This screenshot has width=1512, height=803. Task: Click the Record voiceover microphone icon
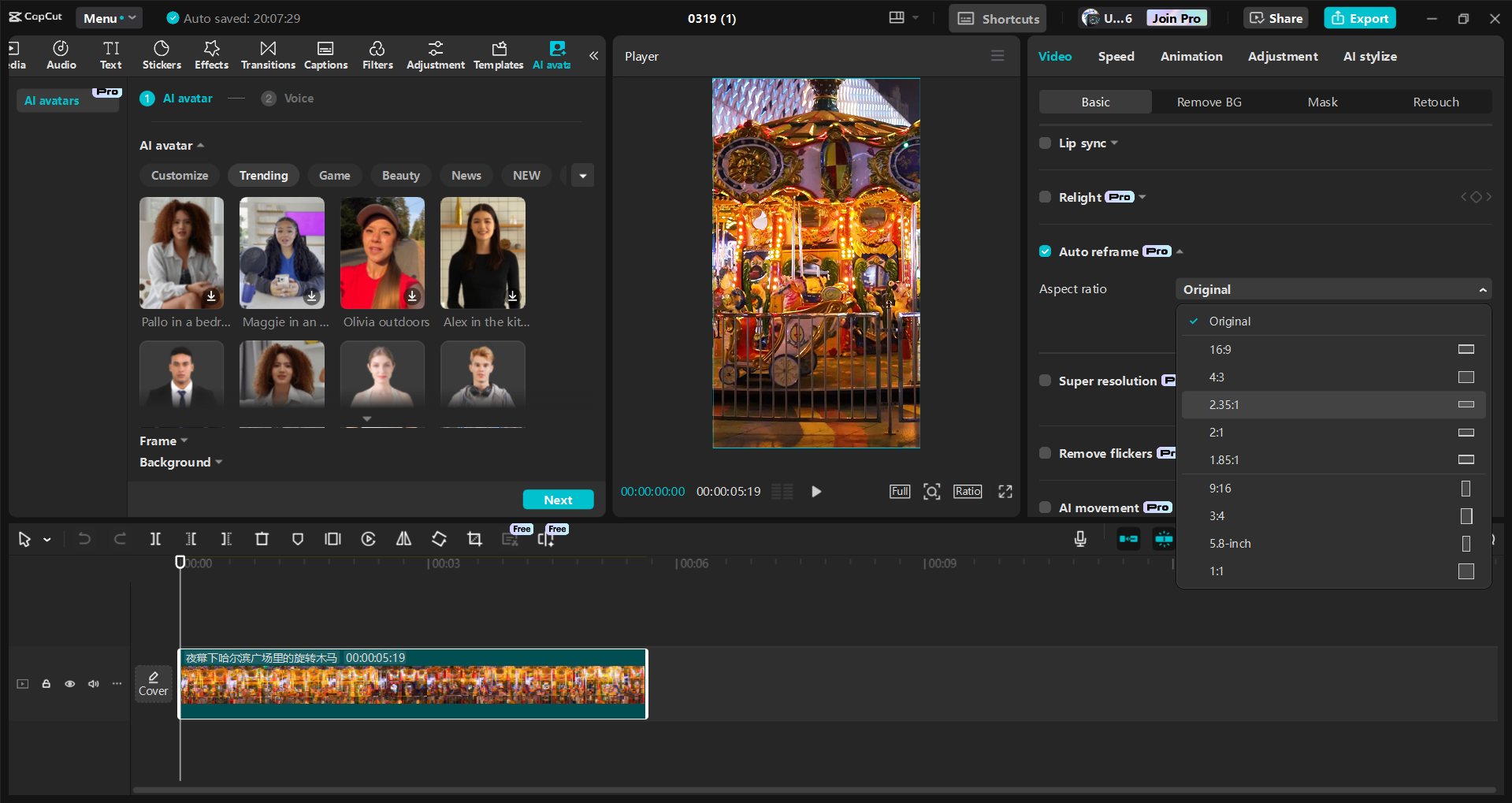coord(1079,539)
